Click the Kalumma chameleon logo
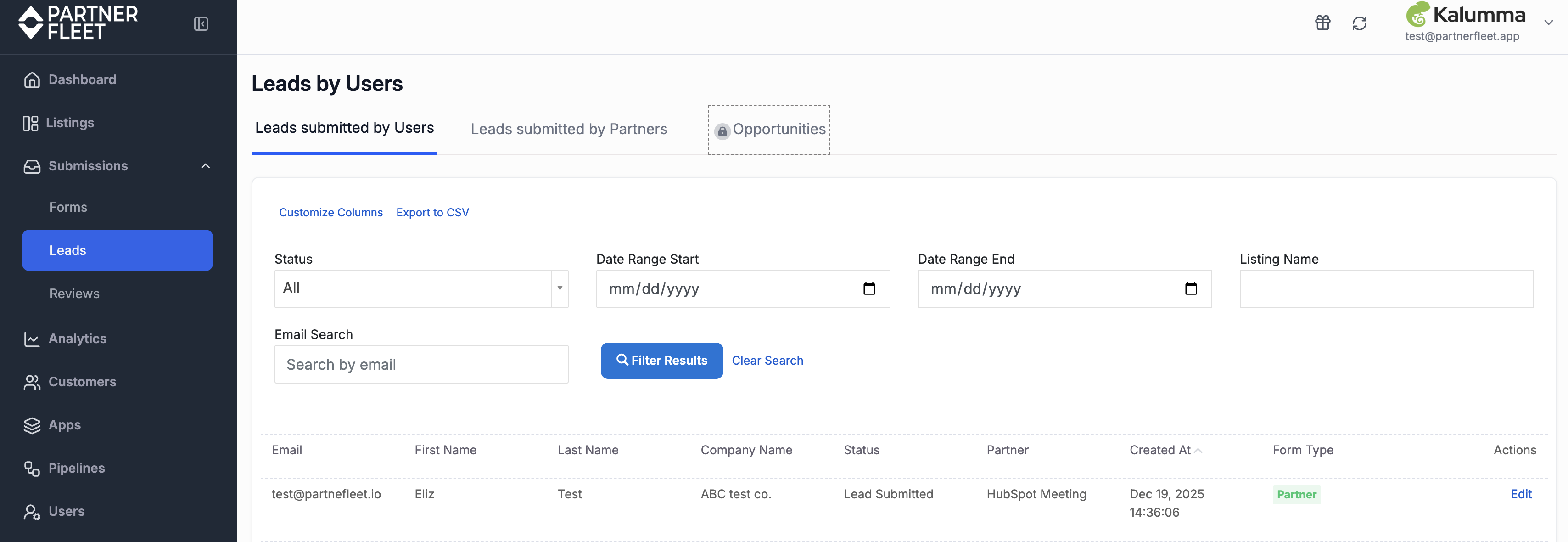The width and height of the screenshot is (1568, 542). pyautogui.click(x=1417, y=14)
